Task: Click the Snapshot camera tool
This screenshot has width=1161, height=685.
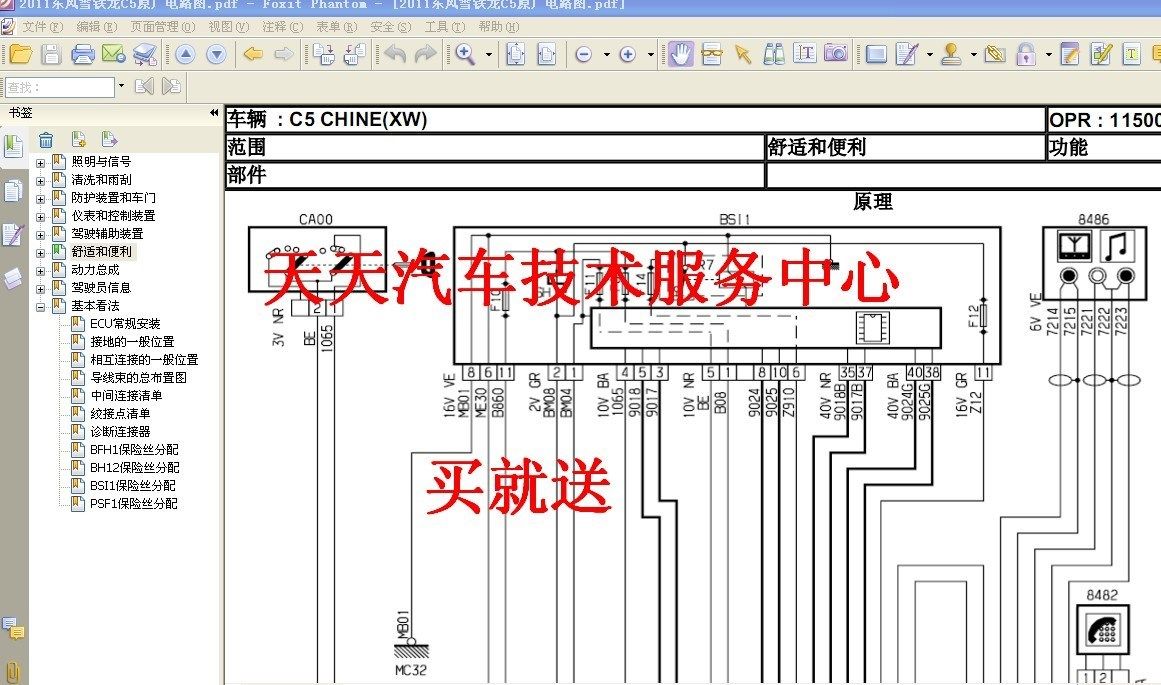Action: (x=835, y=54)
